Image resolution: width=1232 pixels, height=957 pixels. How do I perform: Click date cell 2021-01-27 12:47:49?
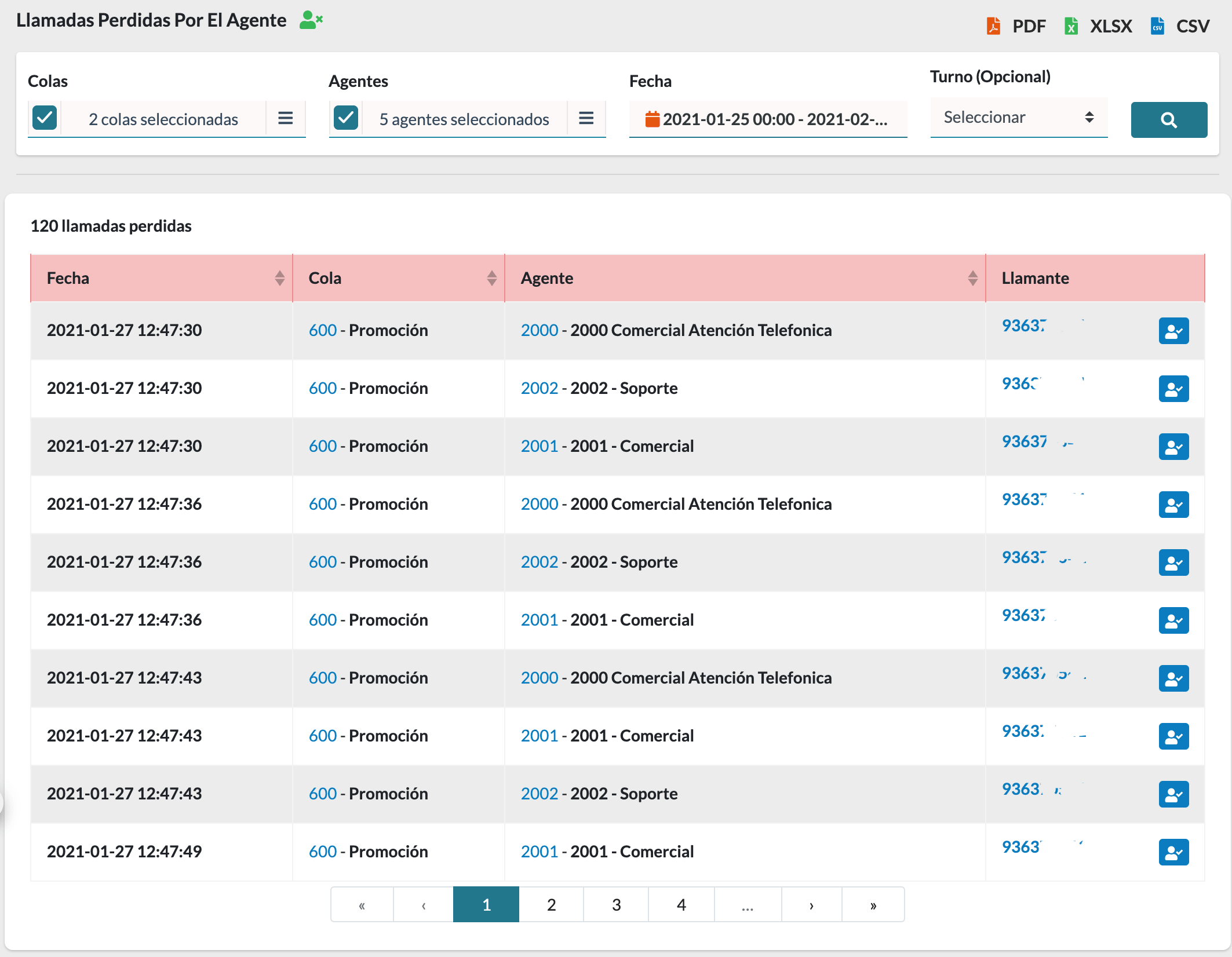point(124,852)
